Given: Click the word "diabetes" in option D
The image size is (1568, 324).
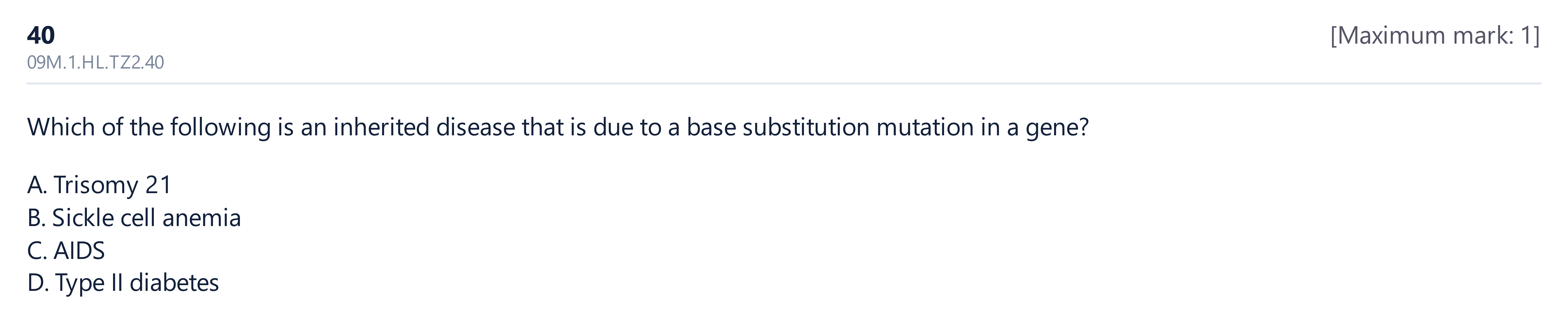Looking at the screenshot, I should [x=174, y=283].
